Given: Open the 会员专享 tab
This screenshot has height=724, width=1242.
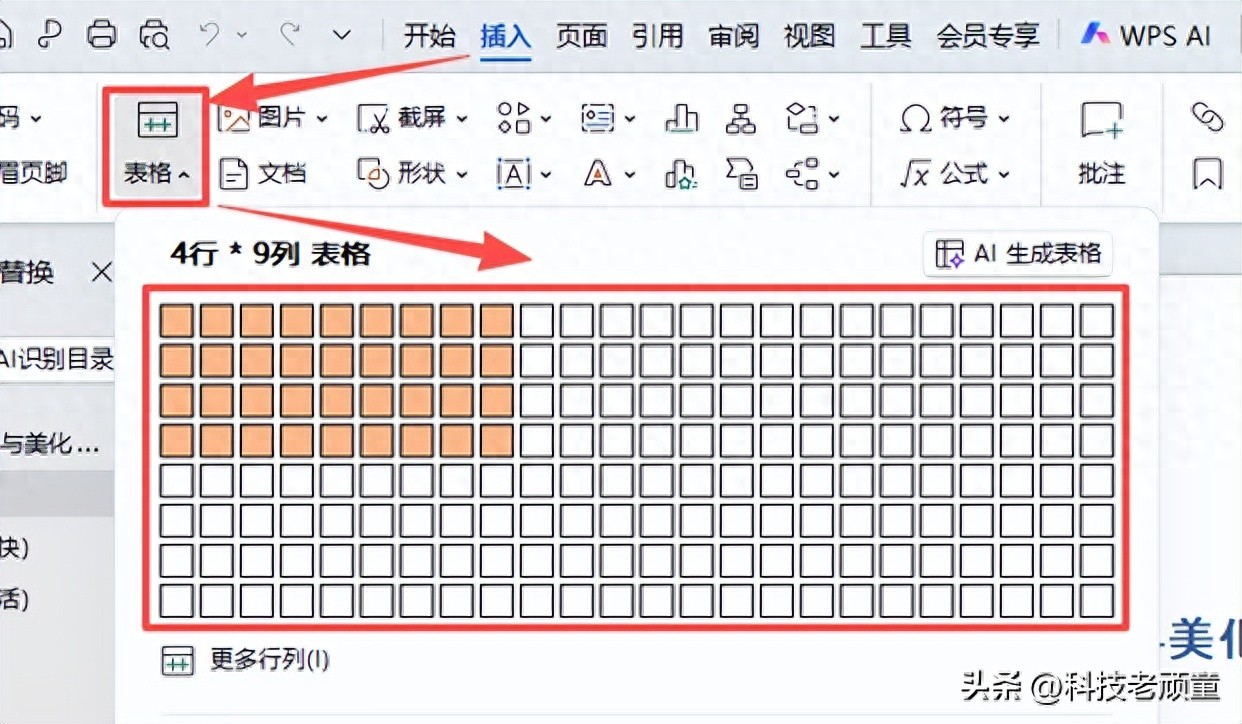Looking at the screenshot, I should pos(988,36).
